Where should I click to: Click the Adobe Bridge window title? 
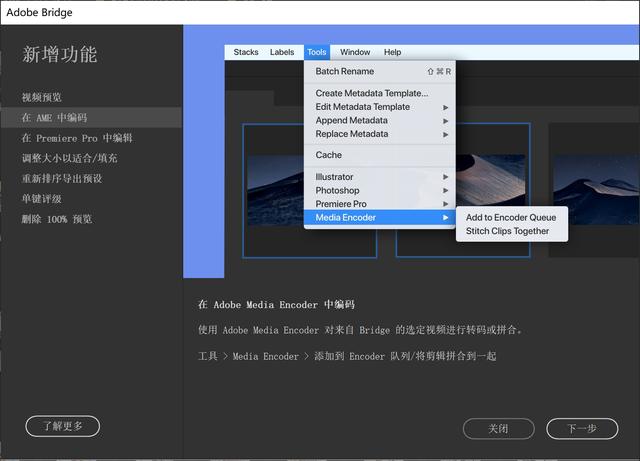tap(39, 12)
